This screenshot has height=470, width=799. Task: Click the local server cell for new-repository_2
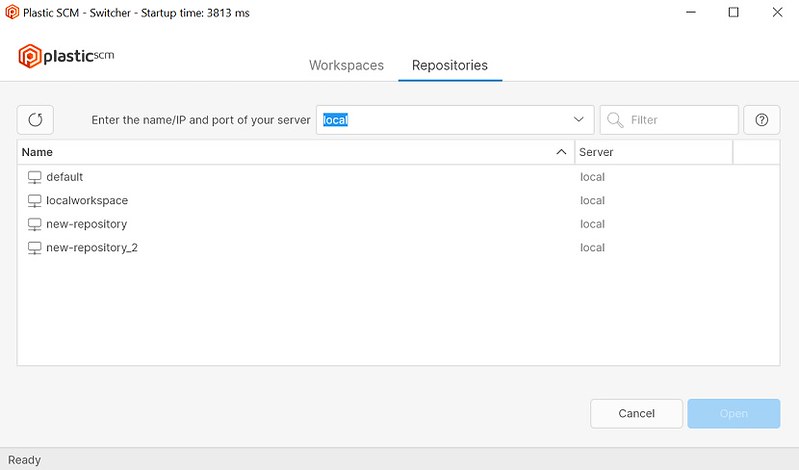click(x=592, y=247)
